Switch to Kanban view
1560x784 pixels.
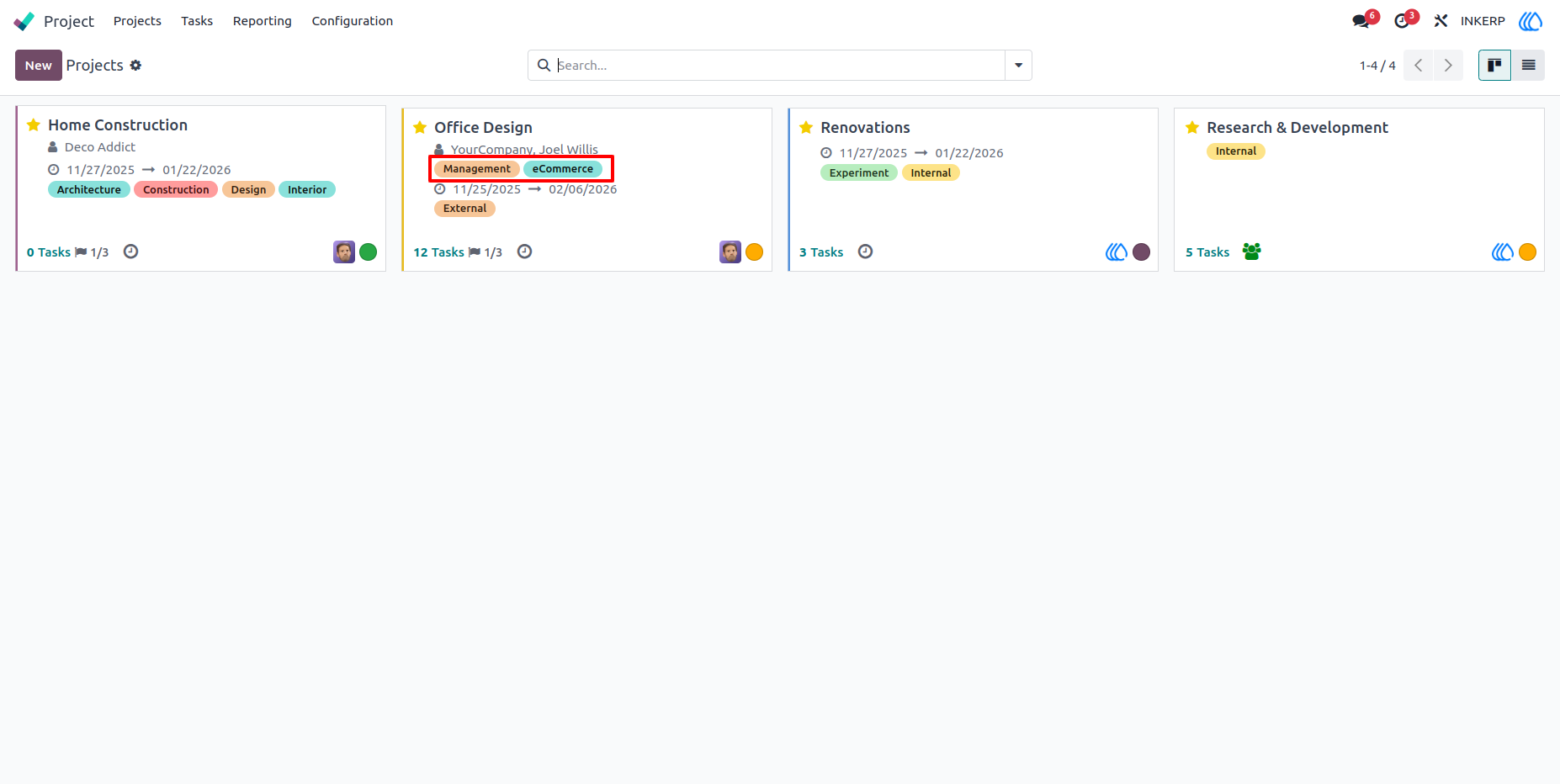tap(1495, 66)
